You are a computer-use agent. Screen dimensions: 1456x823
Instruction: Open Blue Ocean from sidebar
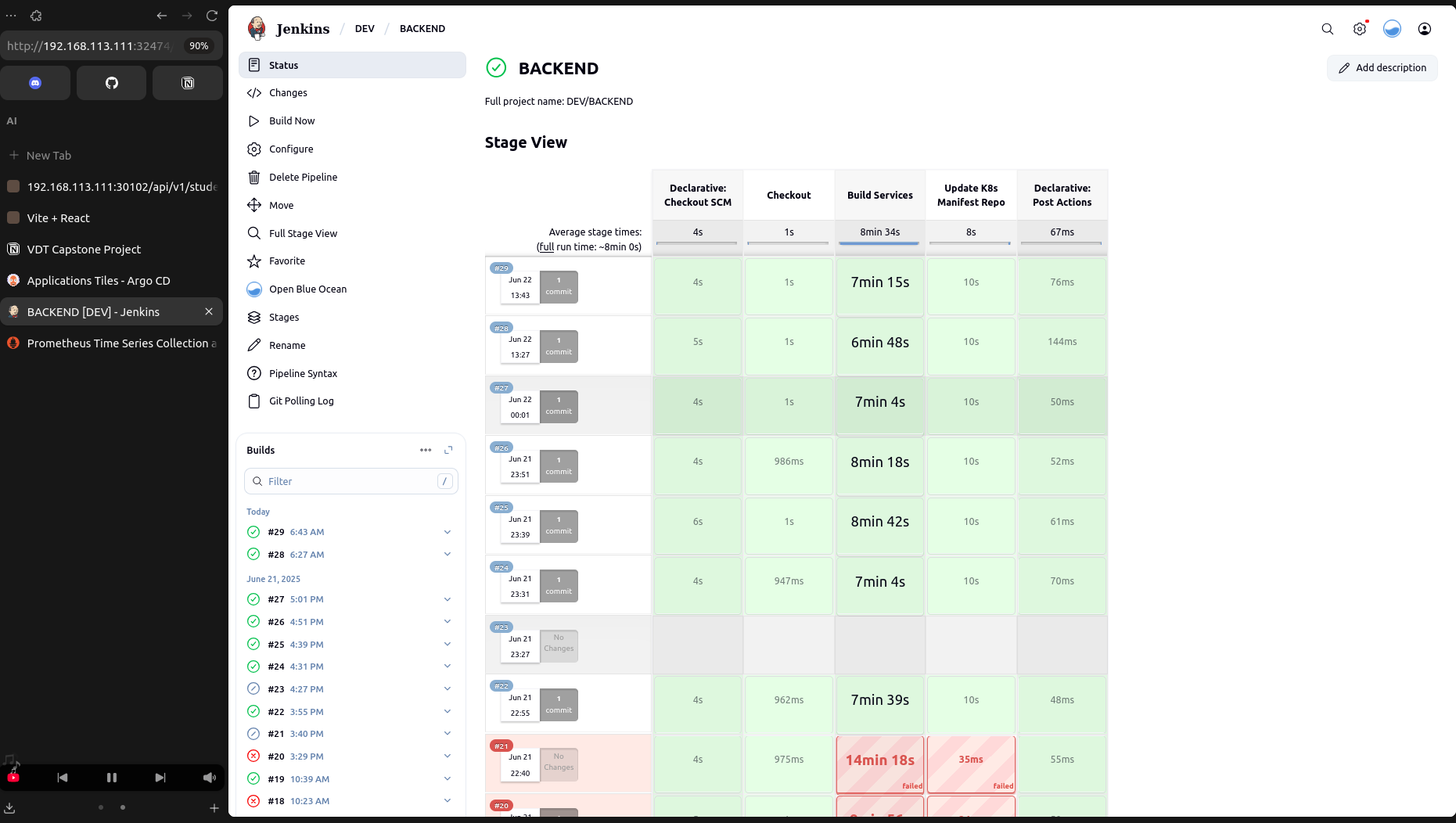pyautogui.click(x=352, y=289)
